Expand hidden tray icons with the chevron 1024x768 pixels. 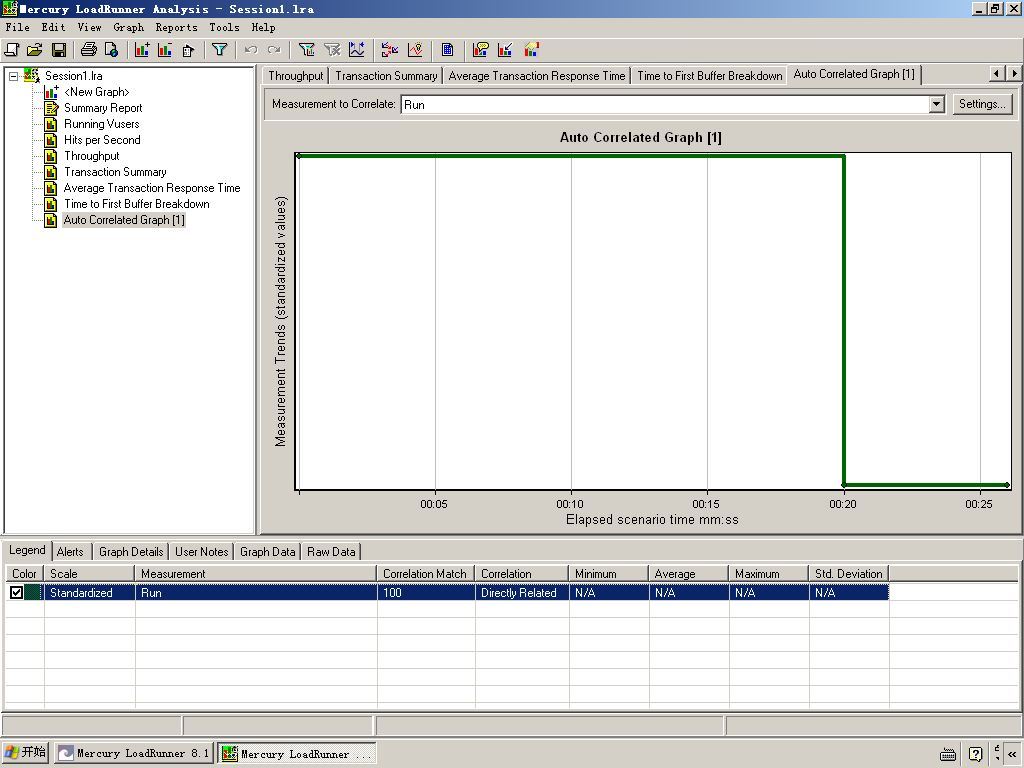pos(1012,754)
